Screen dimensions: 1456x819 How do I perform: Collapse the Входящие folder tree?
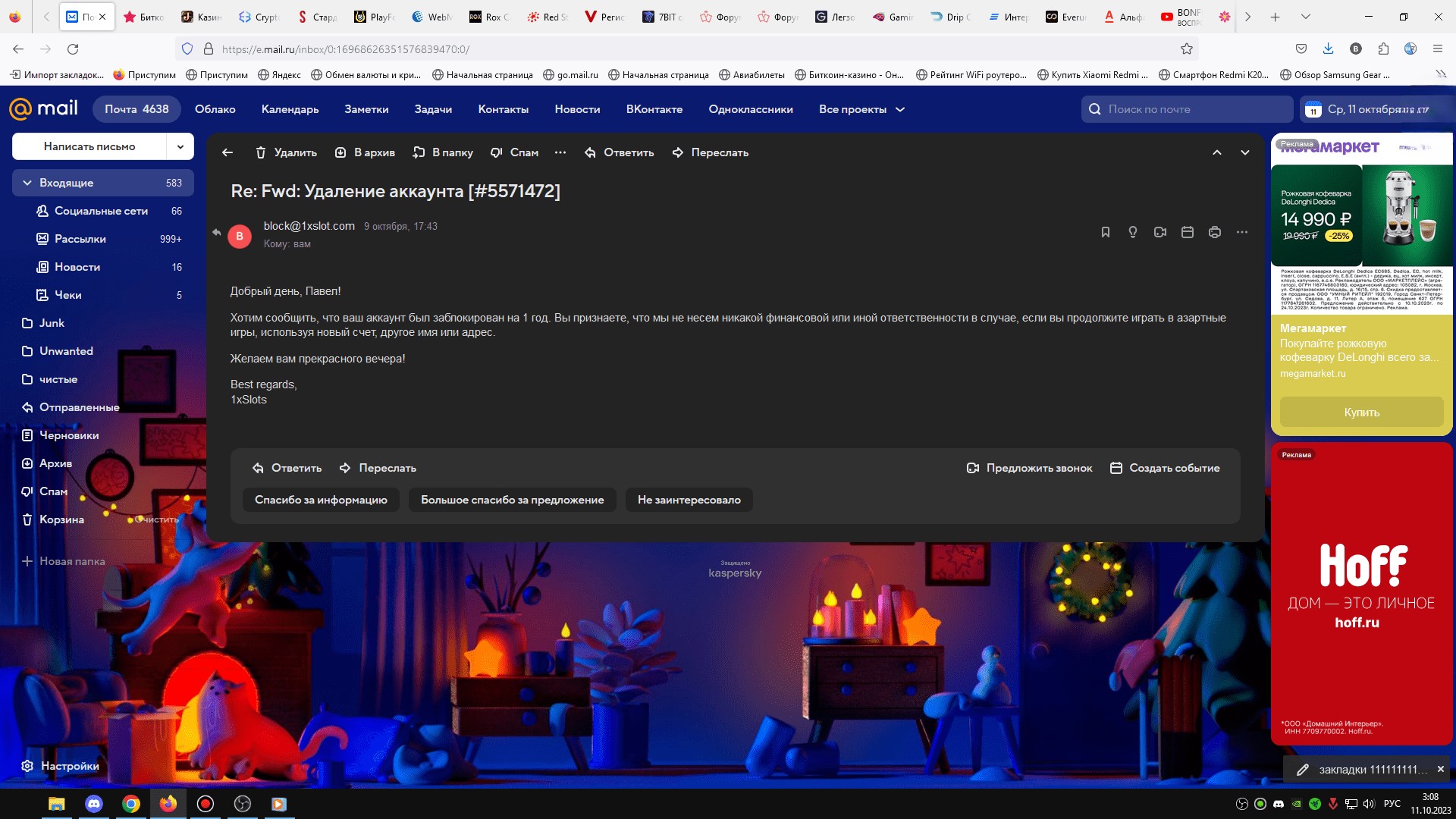pos(27,183)
